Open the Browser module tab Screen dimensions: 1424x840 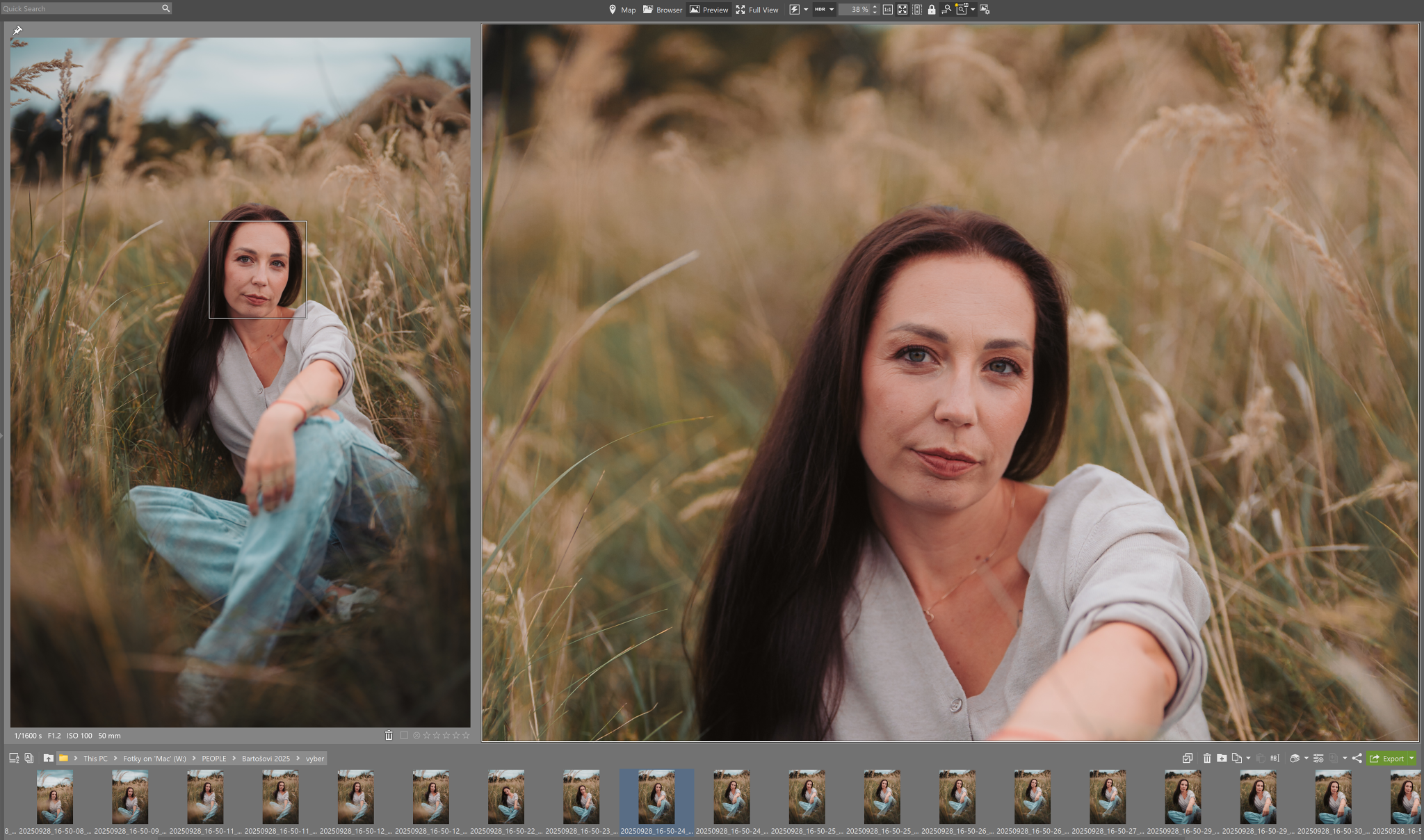(x=662, y=10)
